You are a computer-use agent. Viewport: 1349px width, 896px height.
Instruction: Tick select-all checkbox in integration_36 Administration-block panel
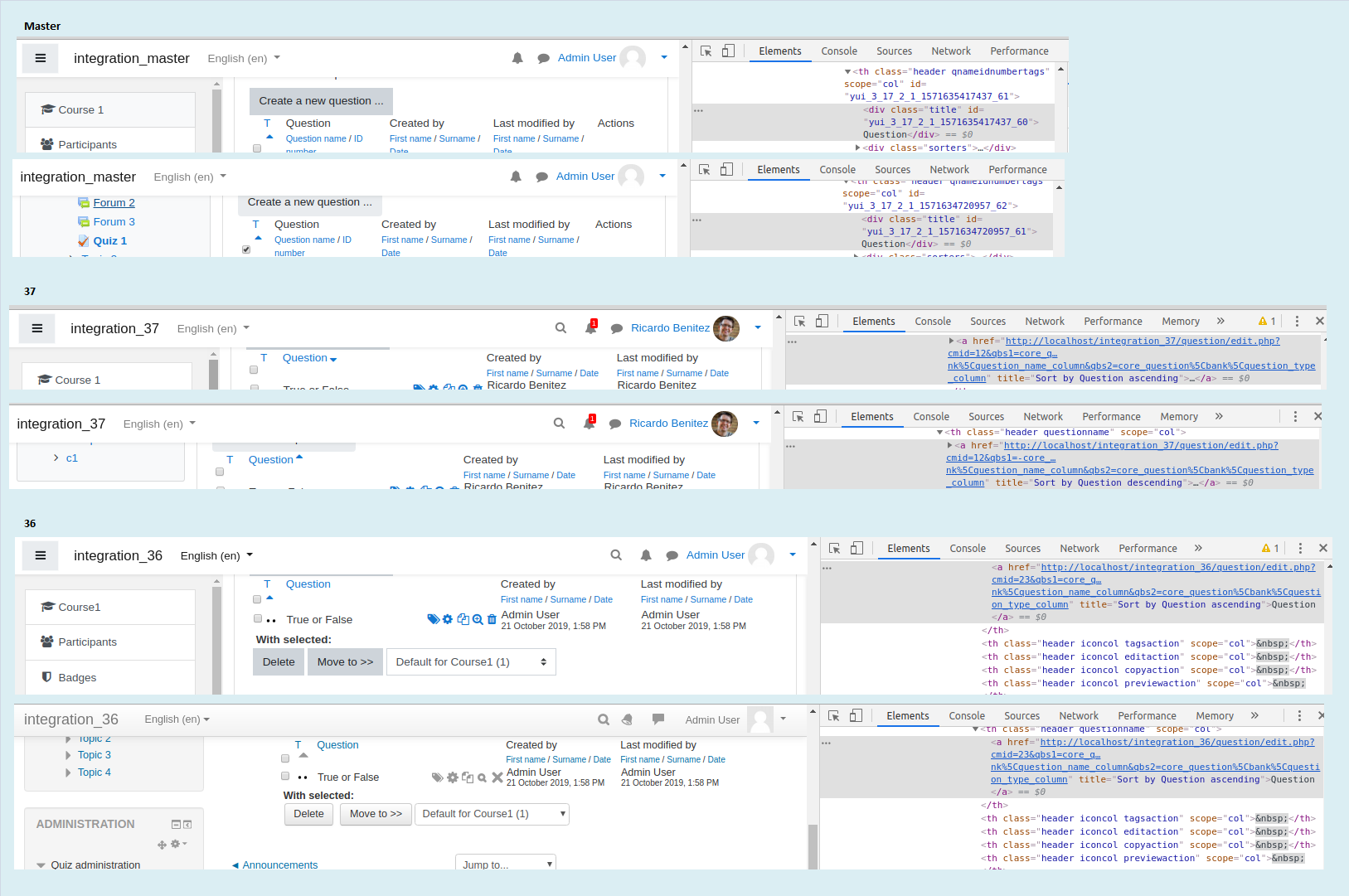(x=285, y=758)
